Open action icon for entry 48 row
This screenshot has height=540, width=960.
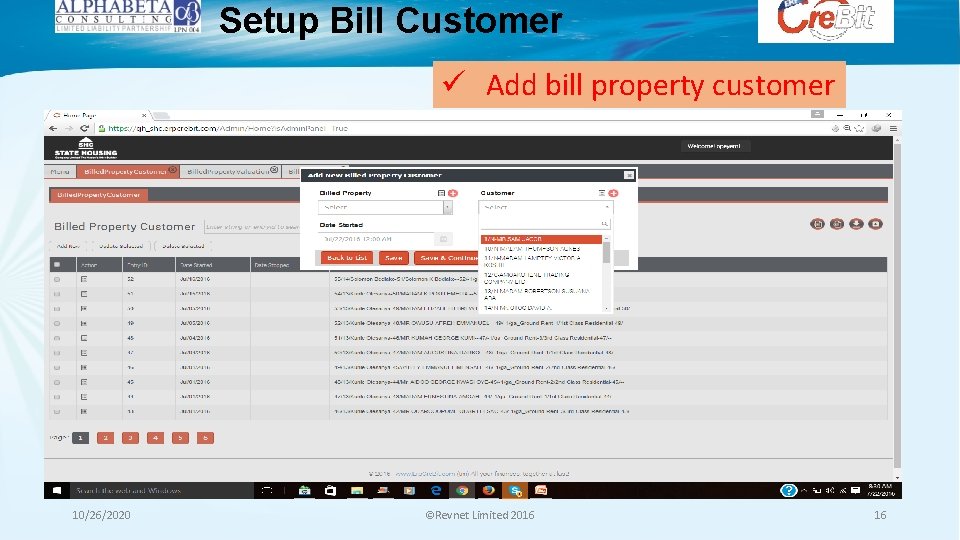(84, 338)
